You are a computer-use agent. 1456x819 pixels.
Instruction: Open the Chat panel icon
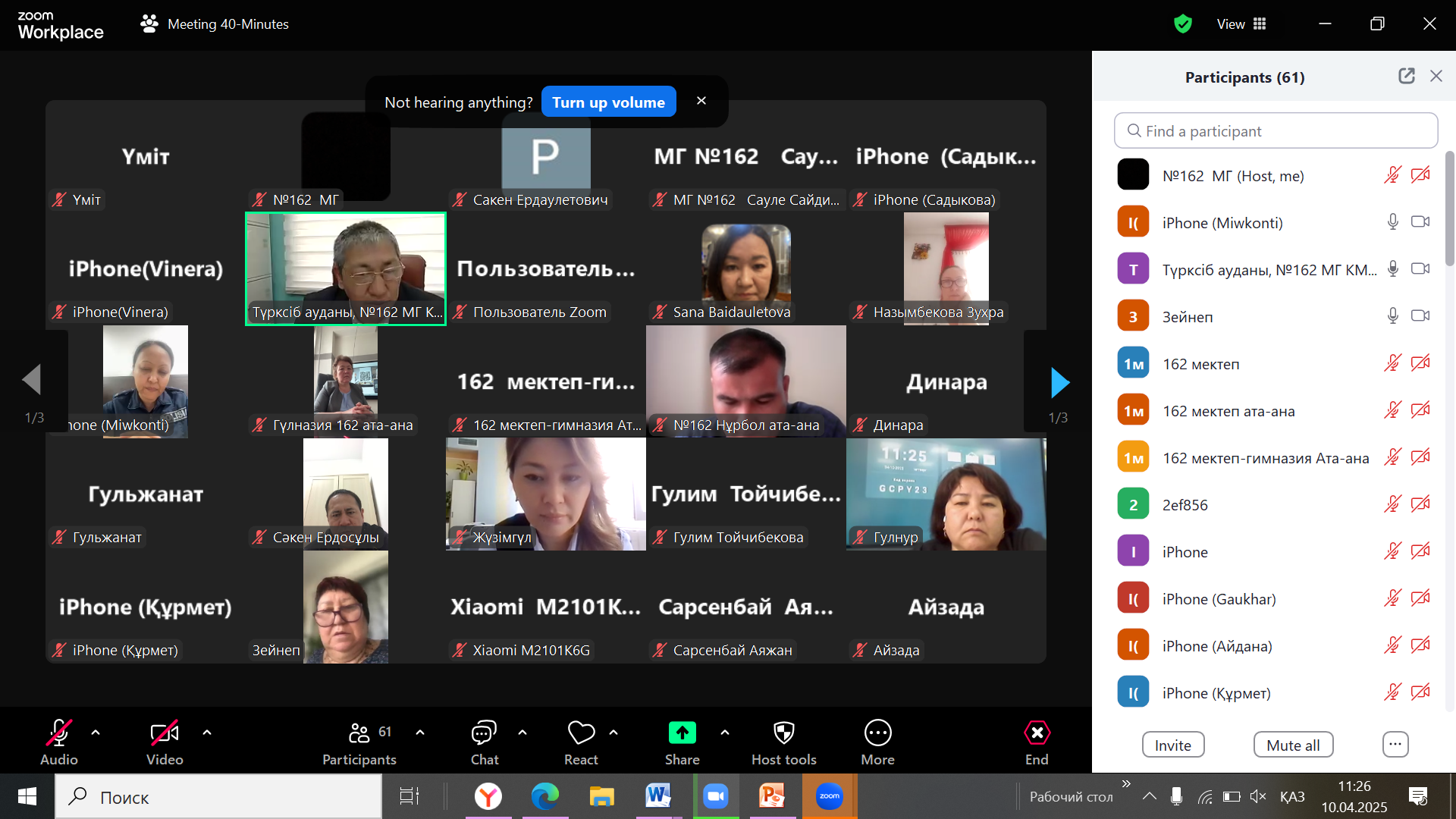484,733
